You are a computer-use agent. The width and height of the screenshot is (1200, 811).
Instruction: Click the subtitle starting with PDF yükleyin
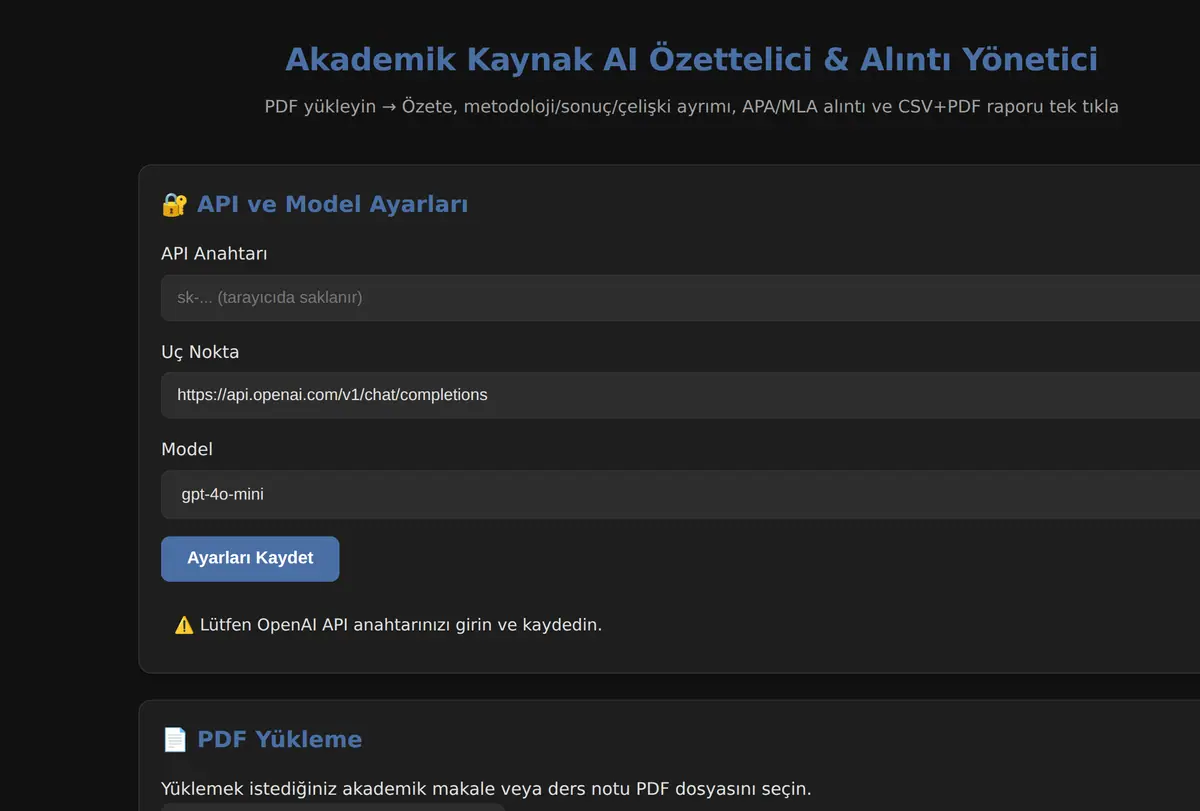click(691, 106)
